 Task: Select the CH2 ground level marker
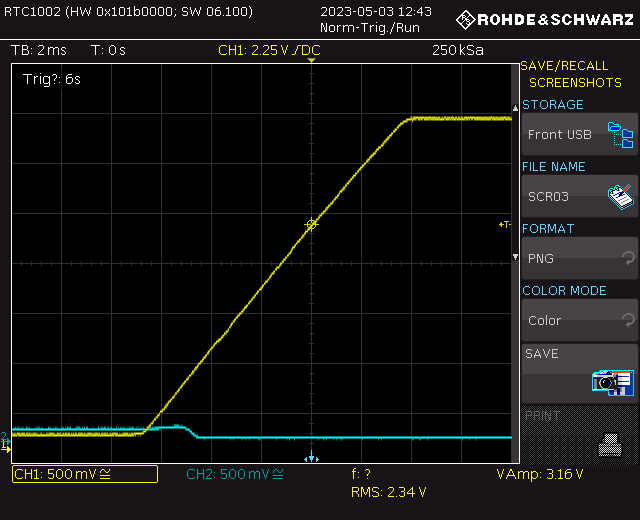[x=5, y=438]
